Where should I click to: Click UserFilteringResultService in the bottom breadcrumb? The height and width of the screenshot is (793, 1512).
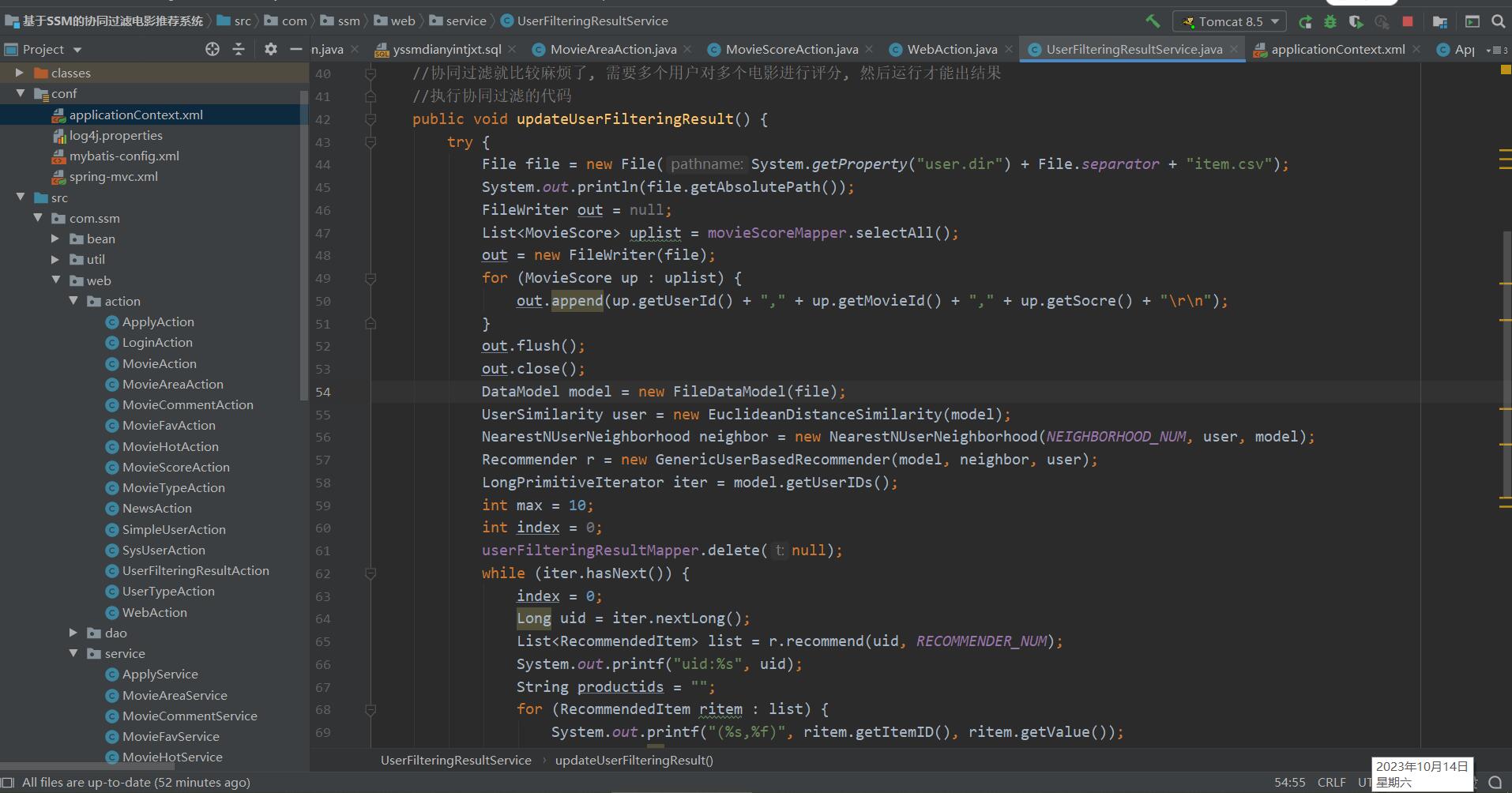point(456,760)
